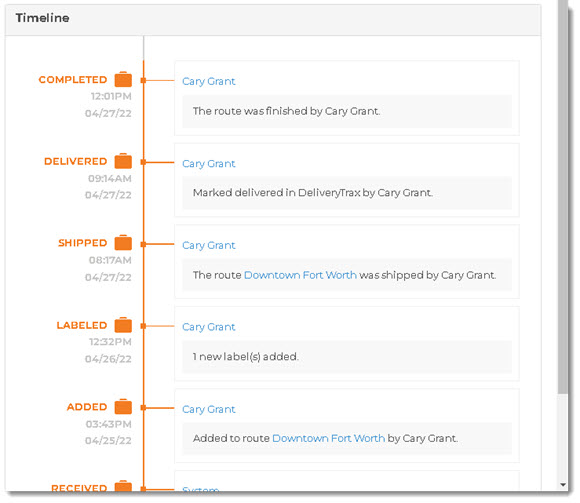
Task: Open Cary Grant link in the Delivered entry
Action: pyautogui.click(x=209, y=163)
